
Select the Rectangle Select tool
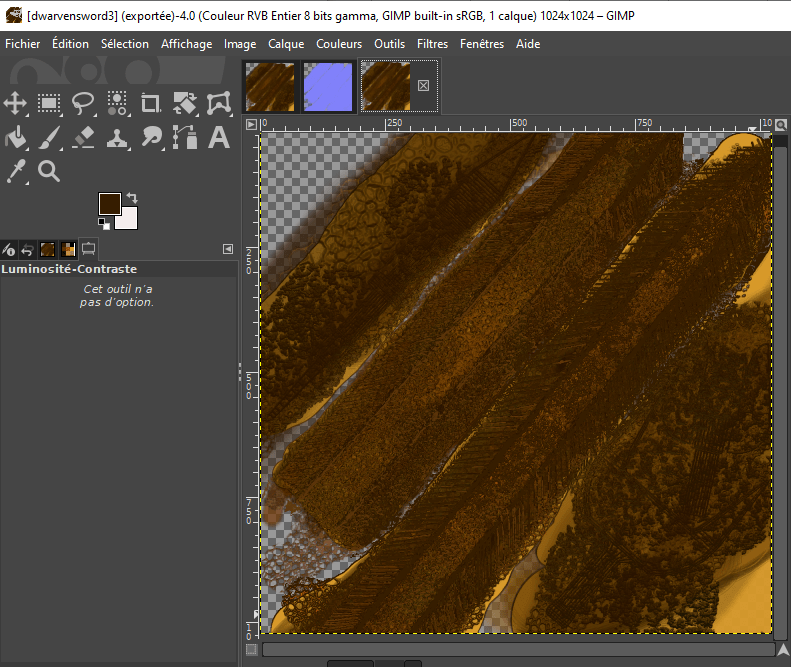[49, 103]
